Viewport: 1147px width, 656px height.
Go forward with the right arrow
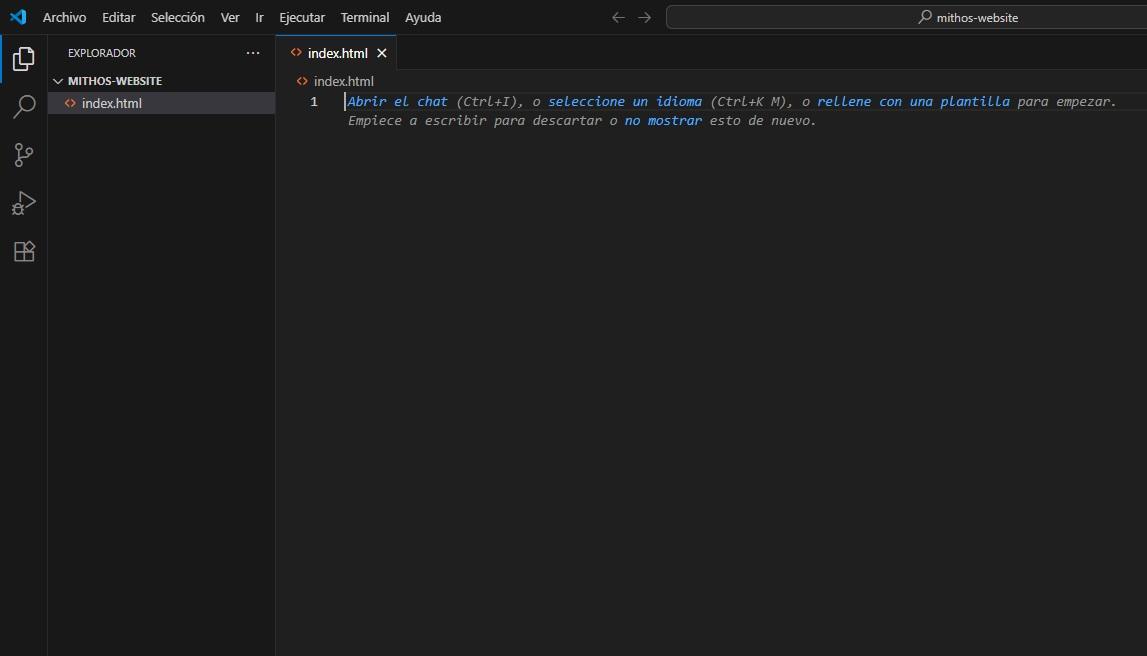click(644, 17)
